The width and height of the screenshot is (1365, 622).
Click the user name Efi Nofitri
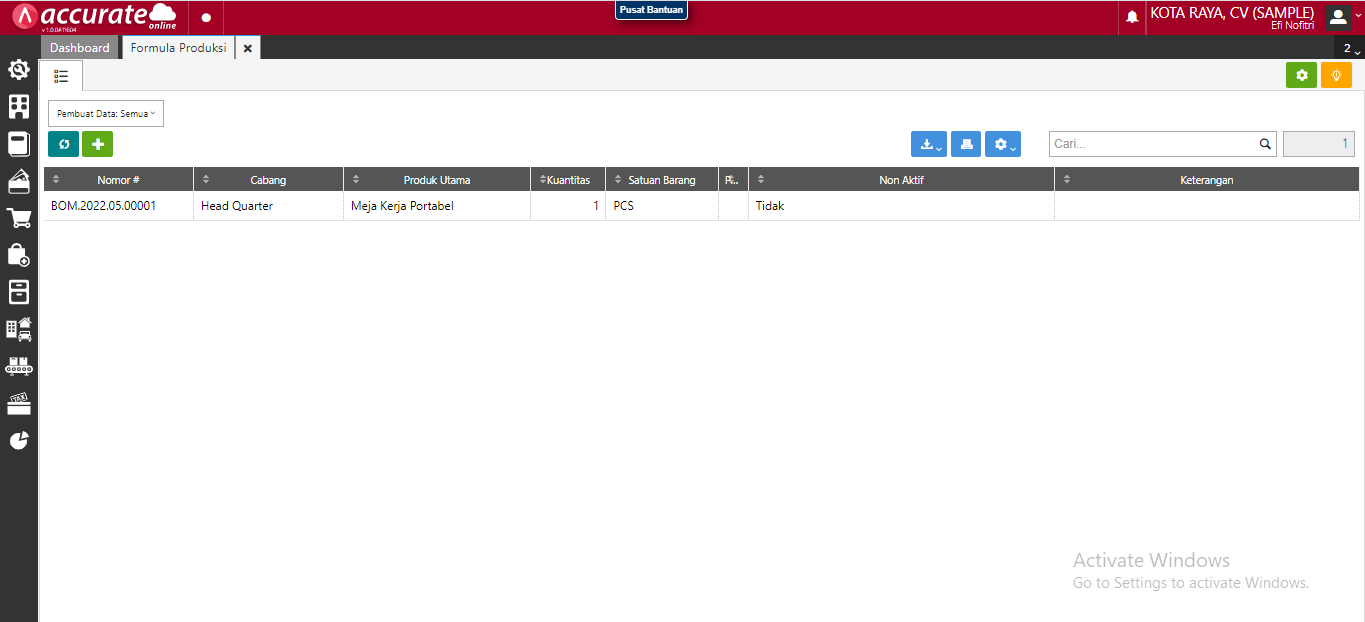click(x=1292, y=25)
